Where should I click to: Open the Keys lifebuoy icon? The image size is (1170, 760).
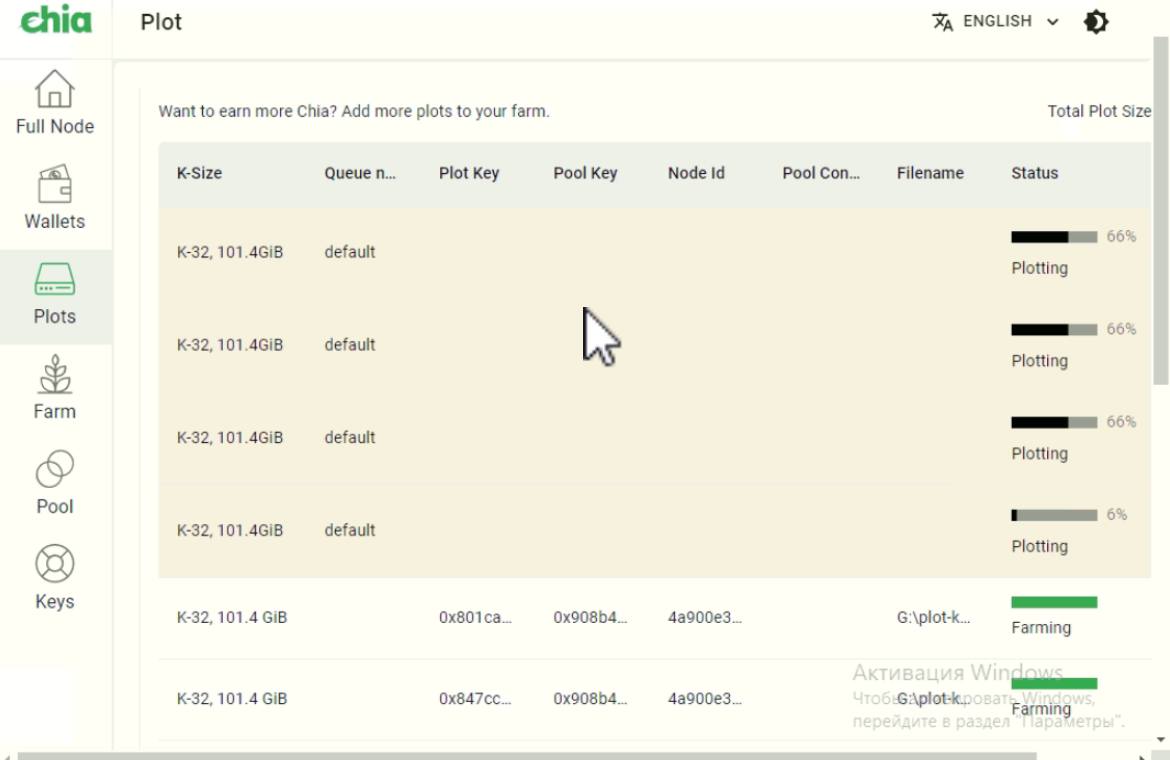(54, 563)
